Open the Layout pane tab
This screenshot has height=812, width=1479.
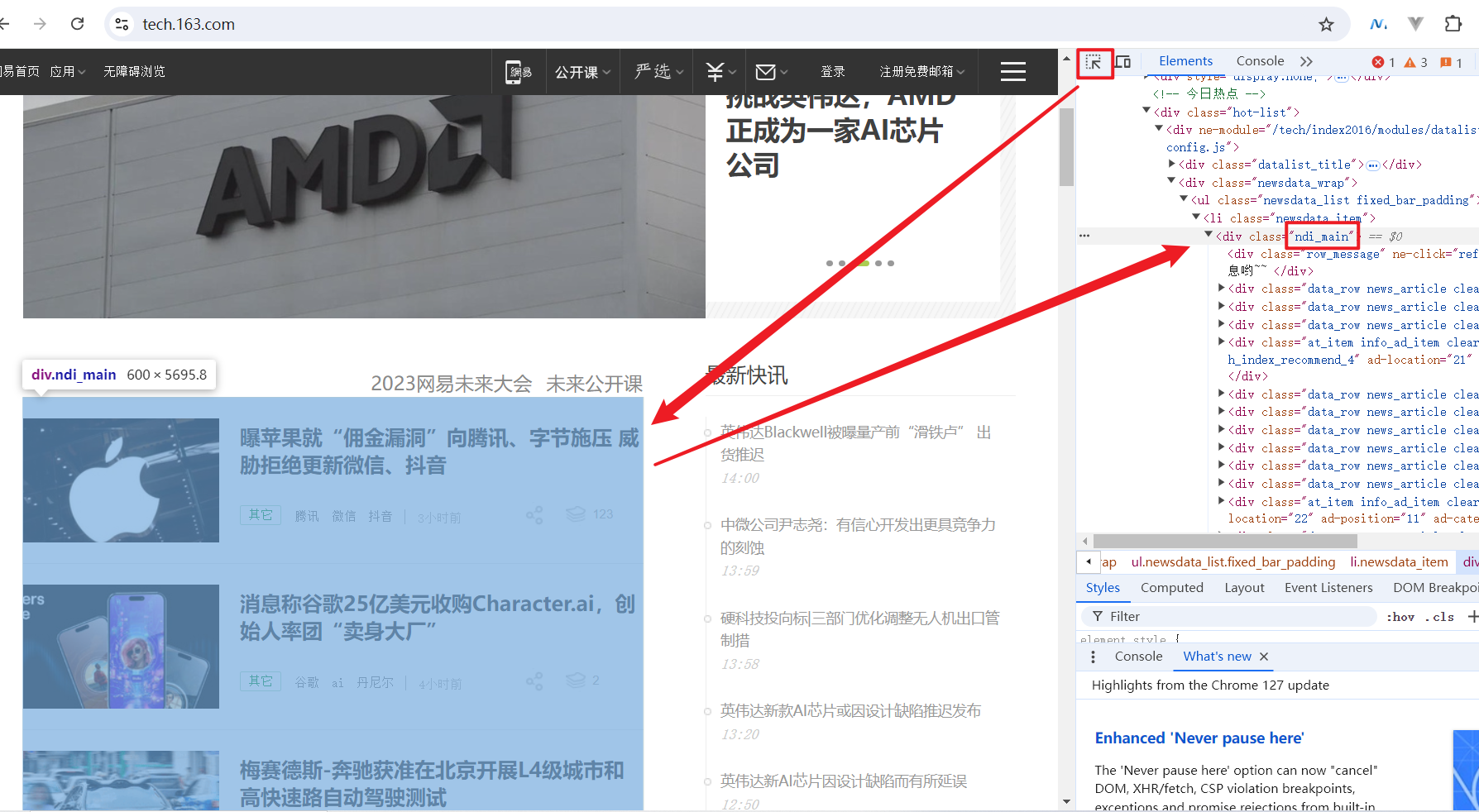pos(1244,588)
